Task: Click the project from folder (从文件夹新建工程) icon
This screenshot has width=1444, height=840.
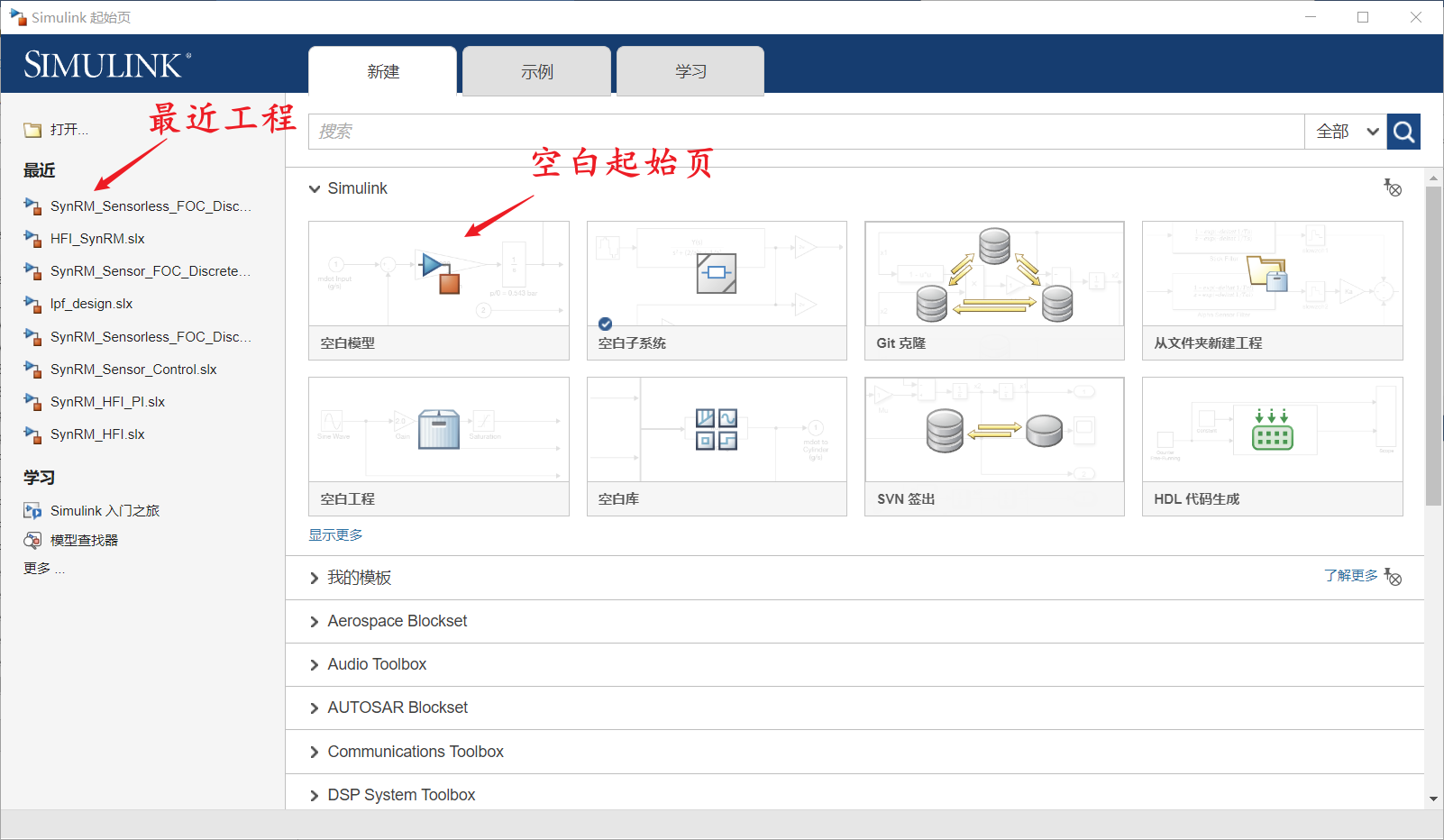Action: pos(1267,273)
